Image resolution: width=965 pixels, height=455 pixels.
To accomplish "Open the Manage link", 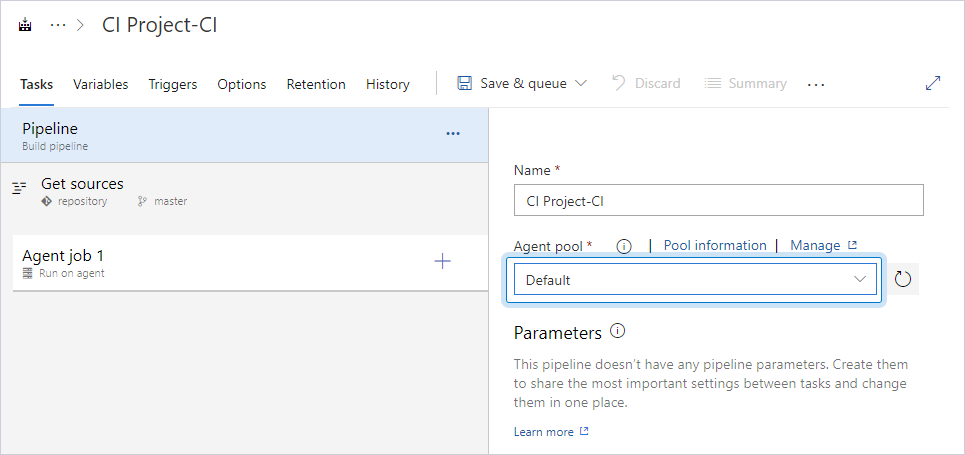I will (x=815, y=245).
